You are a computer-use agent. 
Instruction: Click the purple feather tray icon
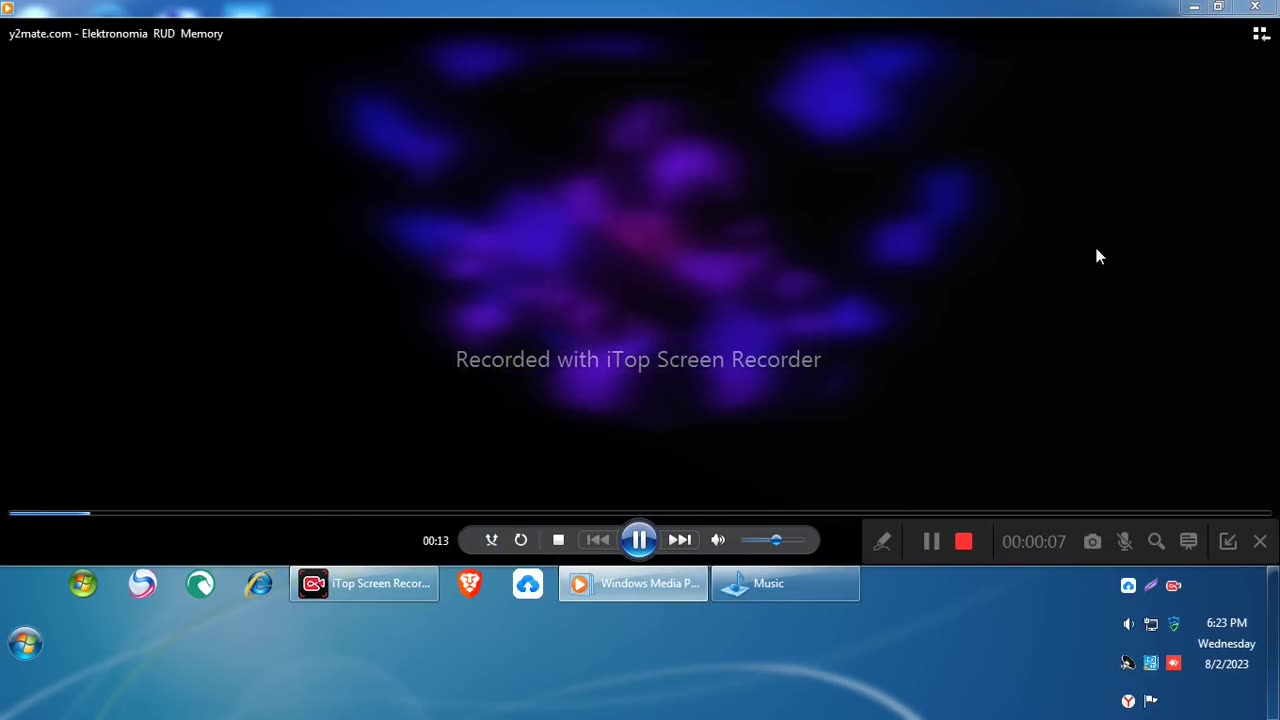[x=1151, y=586]
